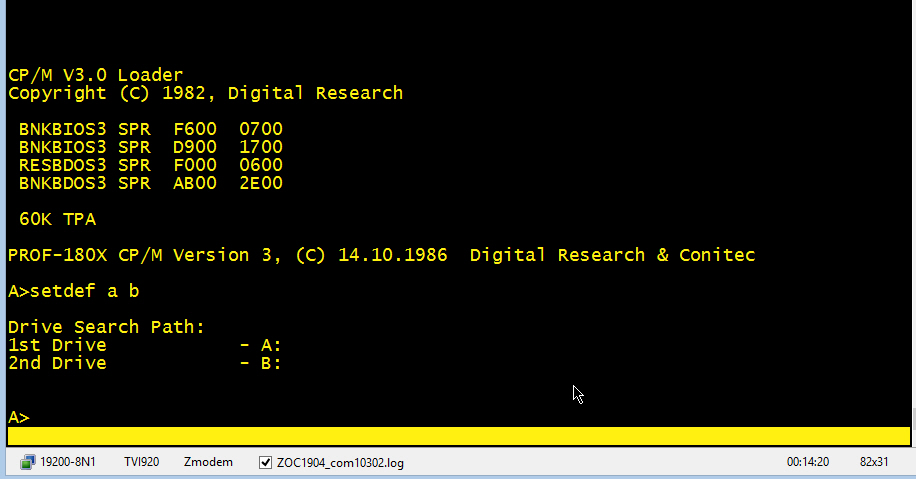Click the ZOC1904_com10302.log file name
This screenshot has height=479, width=916.
click(x=340, y=463)
